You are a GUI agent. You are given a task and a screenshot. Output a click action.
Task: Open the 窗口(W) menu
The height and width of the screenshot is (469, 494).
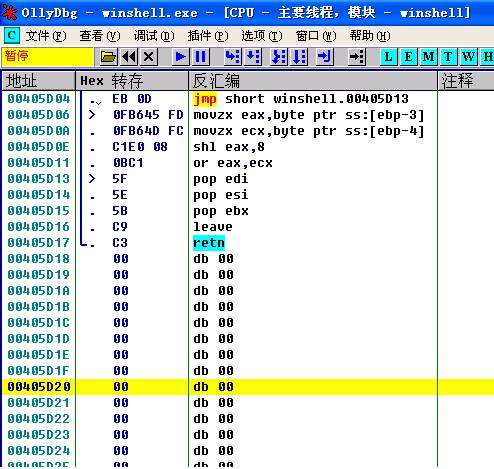pos(316,36)
